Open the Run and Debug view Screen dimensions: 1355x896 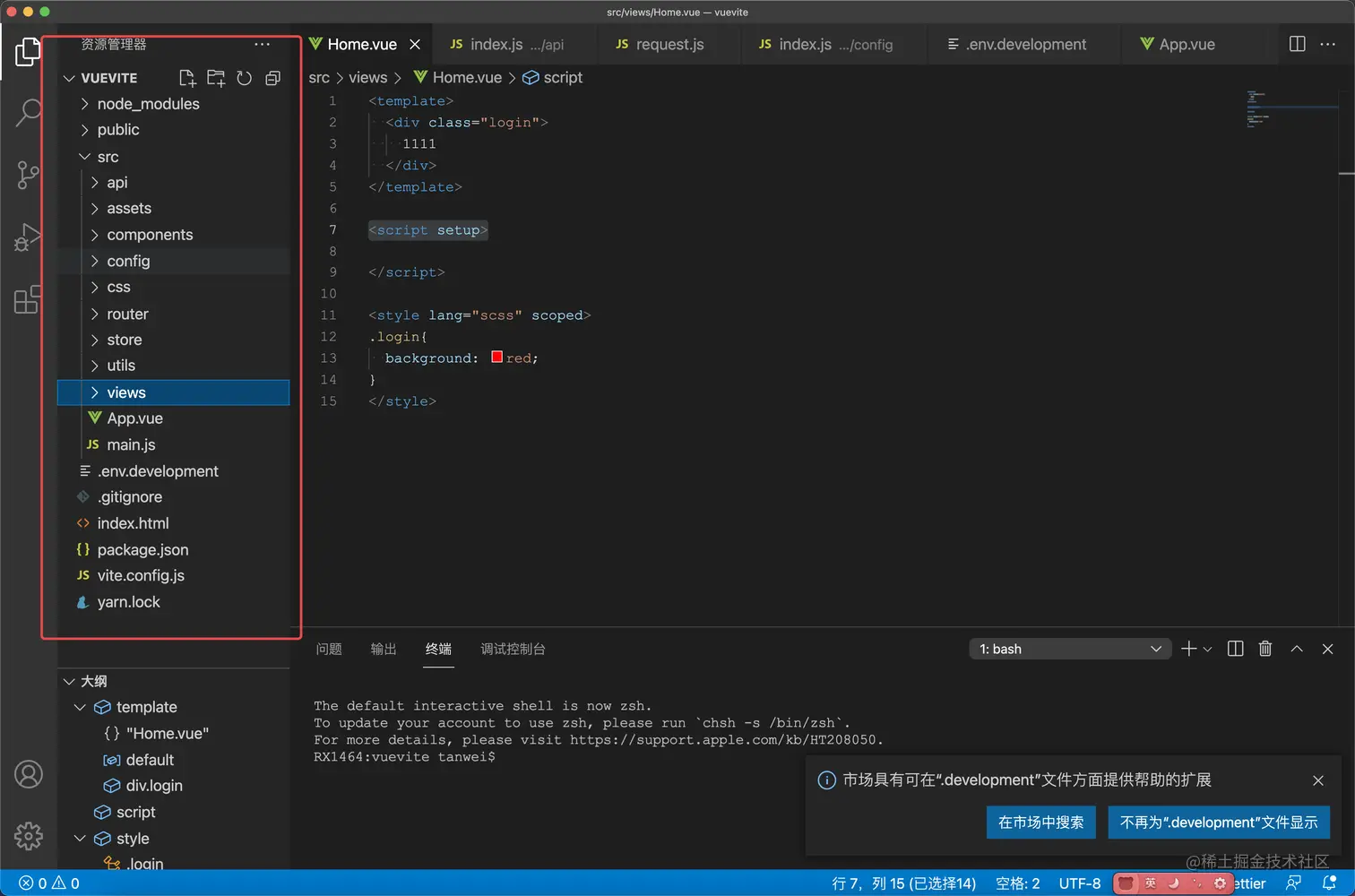[28, 237]
